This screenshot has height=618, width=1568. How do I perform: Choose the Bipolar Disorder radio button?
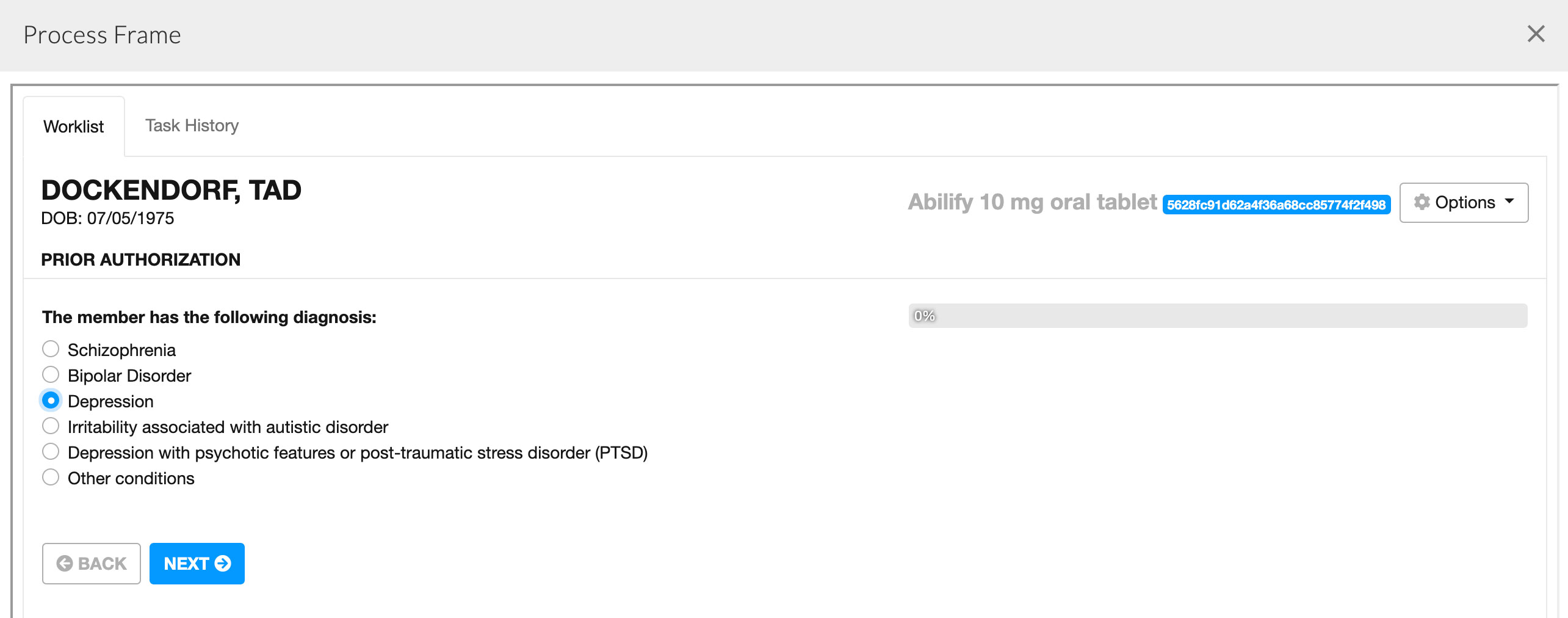tap(51, 374)
